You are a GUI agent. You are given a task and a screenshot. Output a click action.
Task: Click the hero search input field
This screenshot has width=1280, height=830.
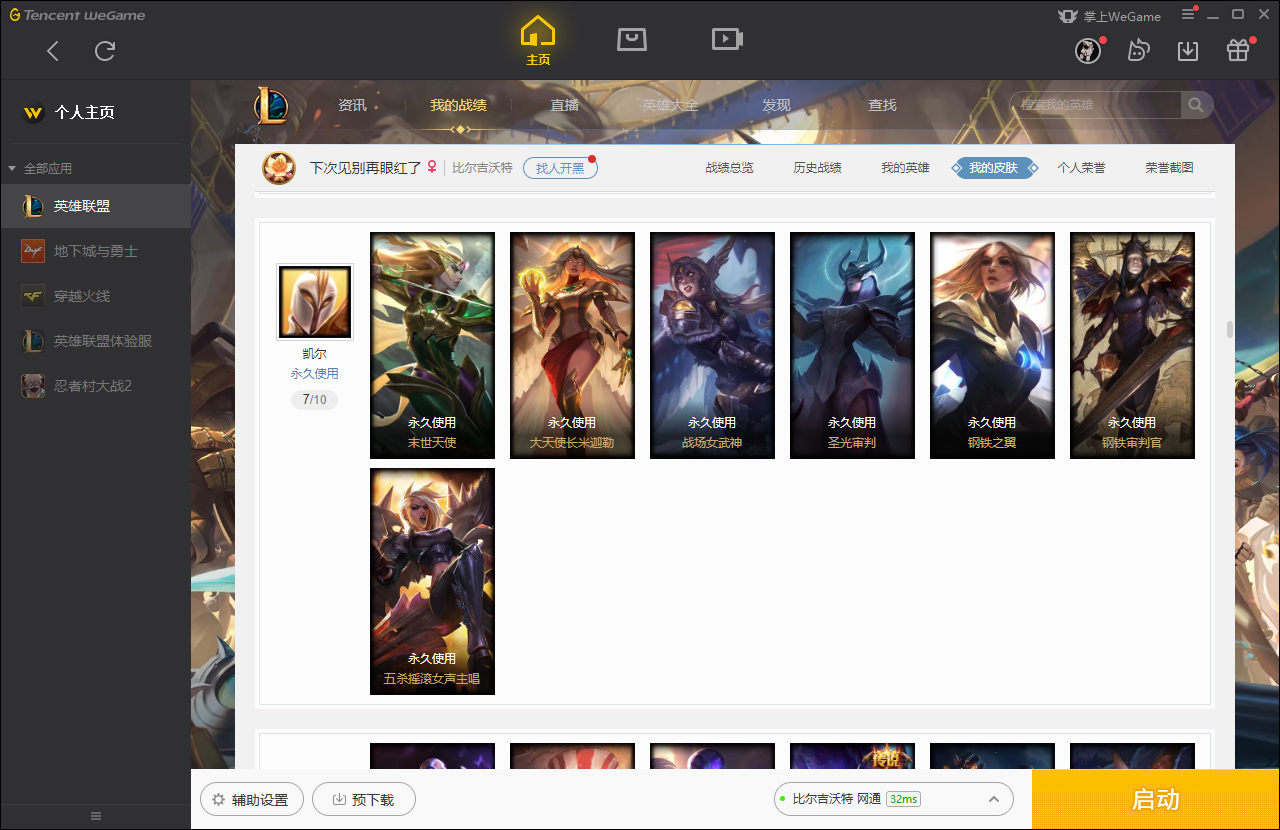coord(1097,105)
